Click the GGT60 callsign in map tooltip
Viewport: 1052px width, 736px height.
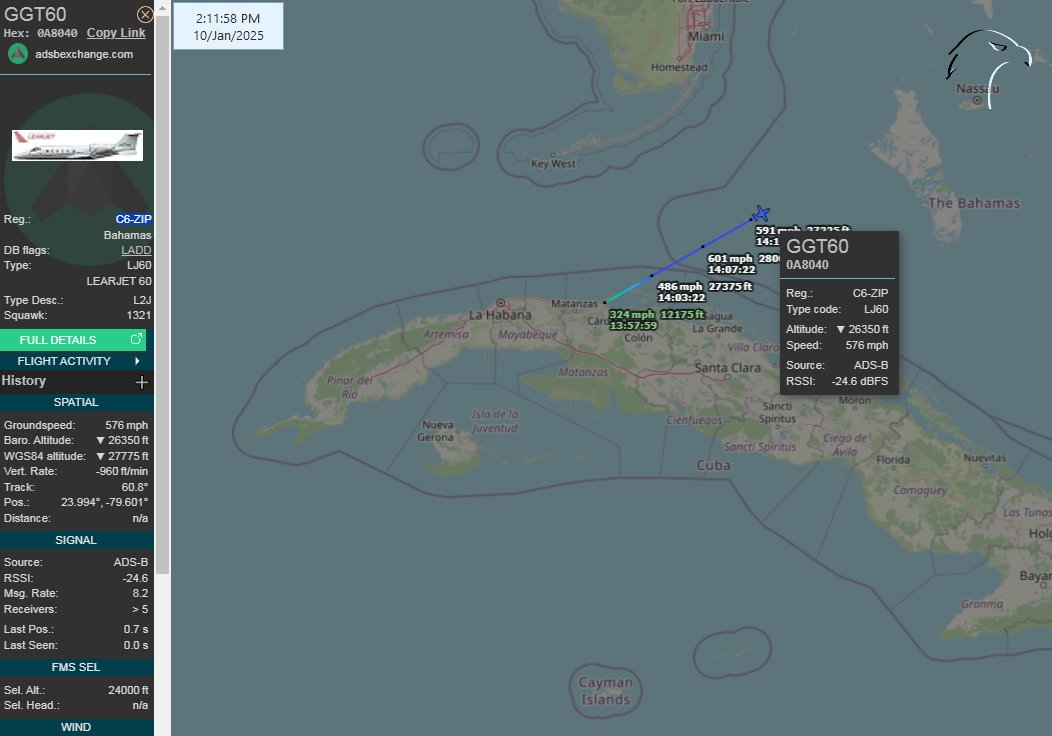click(817, 246)
